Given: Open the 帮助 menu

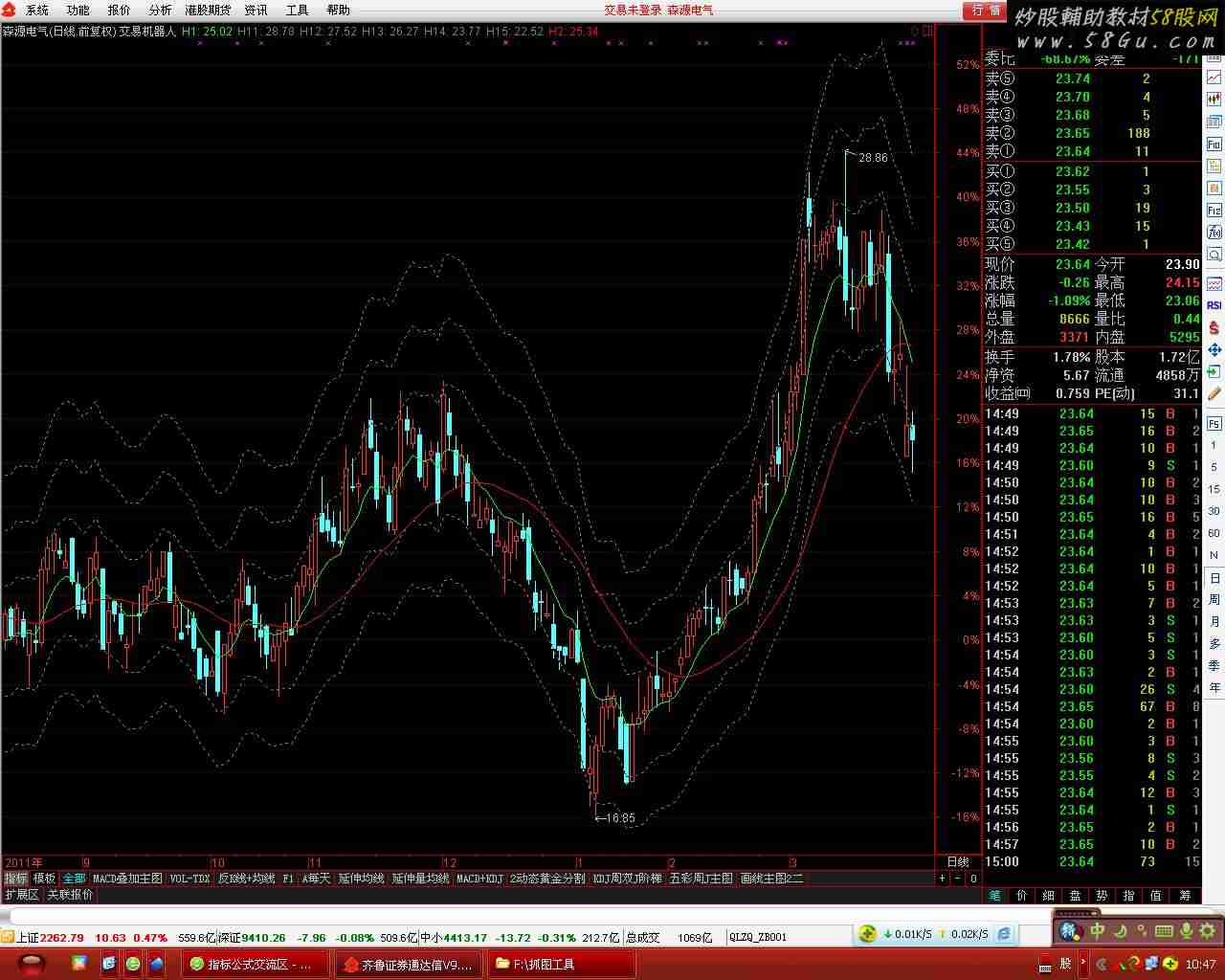Looking at the screenshot, I should pyautogui.click(x=338, y=10).
